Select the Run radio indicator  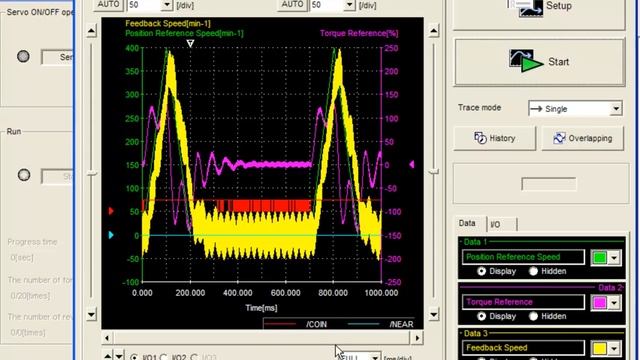coord(24,175)
